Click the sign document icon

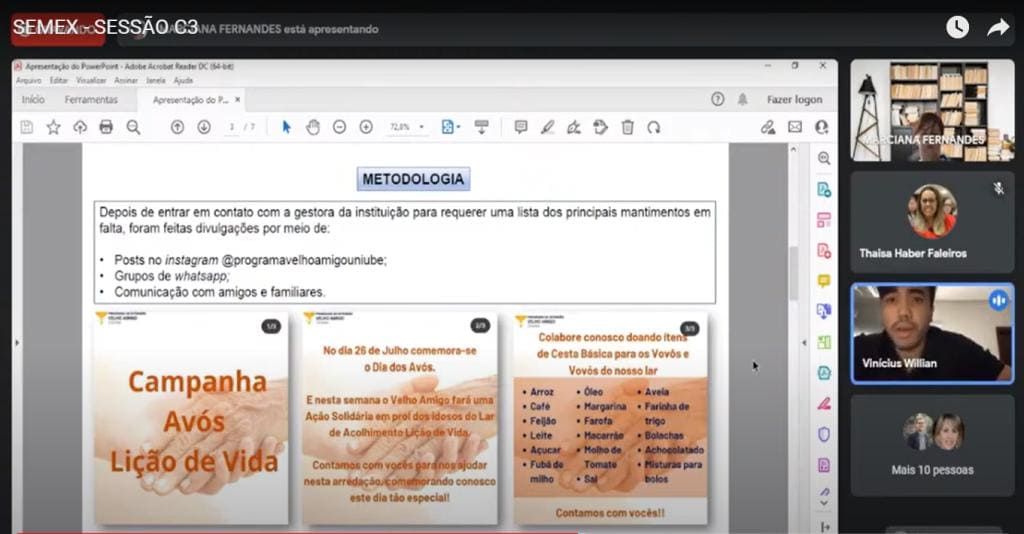[574, 127]
